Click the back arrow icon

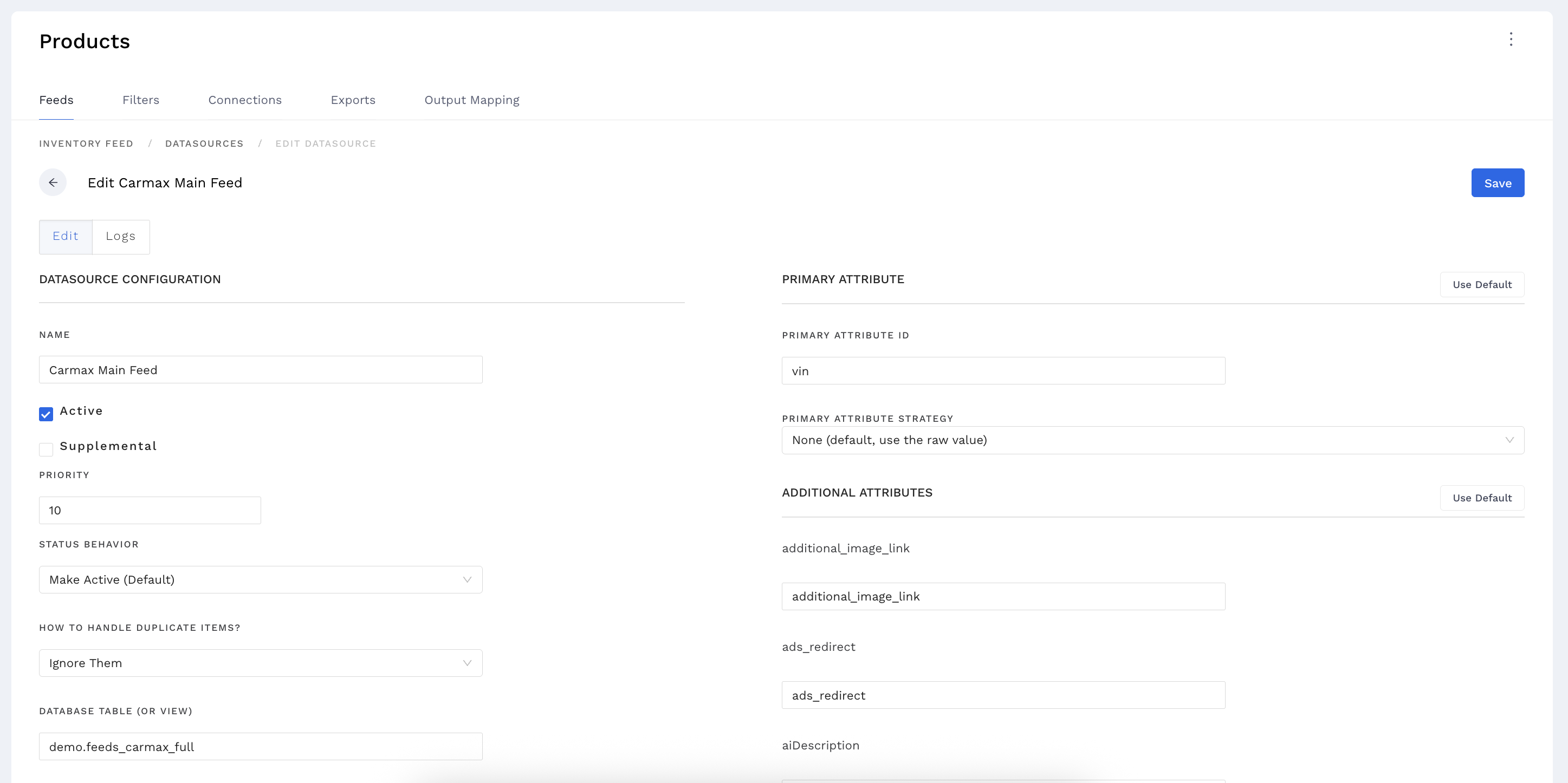point(53,182)
